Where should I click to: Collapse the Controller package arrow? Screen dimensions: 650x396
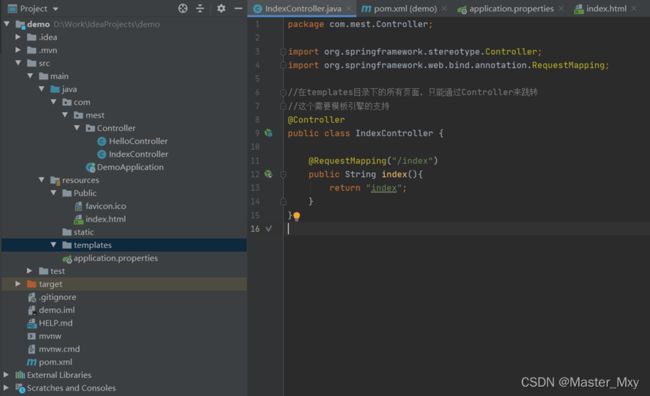coord(77,128)
